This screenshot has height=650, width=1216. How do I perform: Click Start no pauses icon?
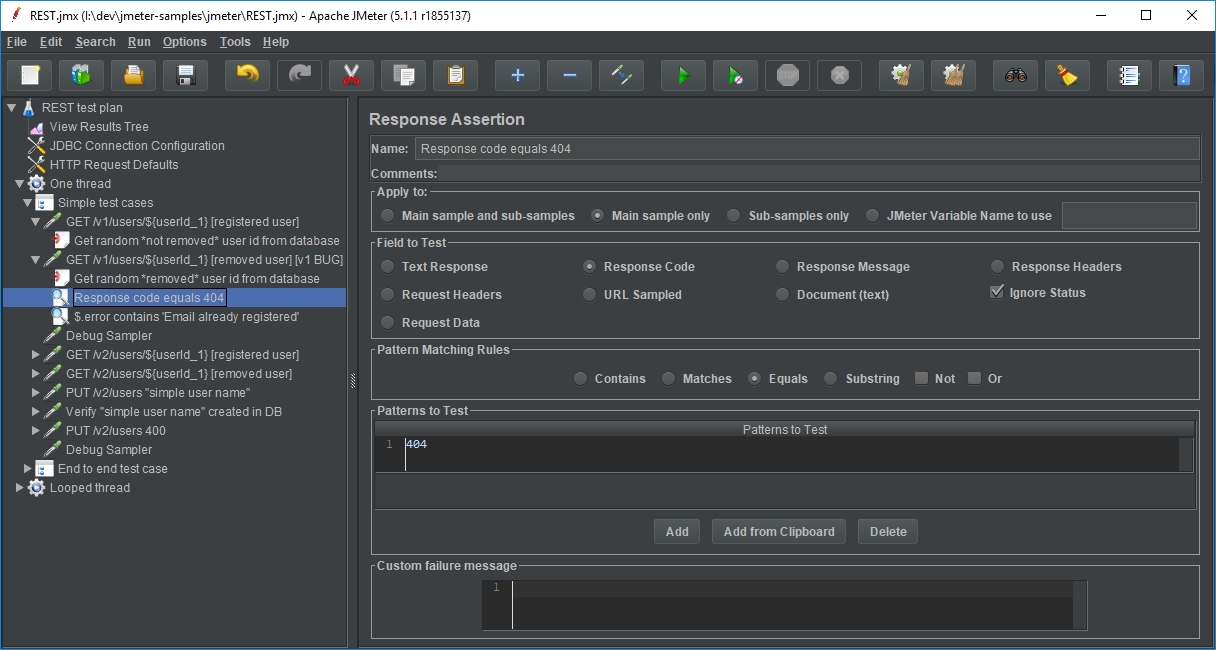(736, 75)
